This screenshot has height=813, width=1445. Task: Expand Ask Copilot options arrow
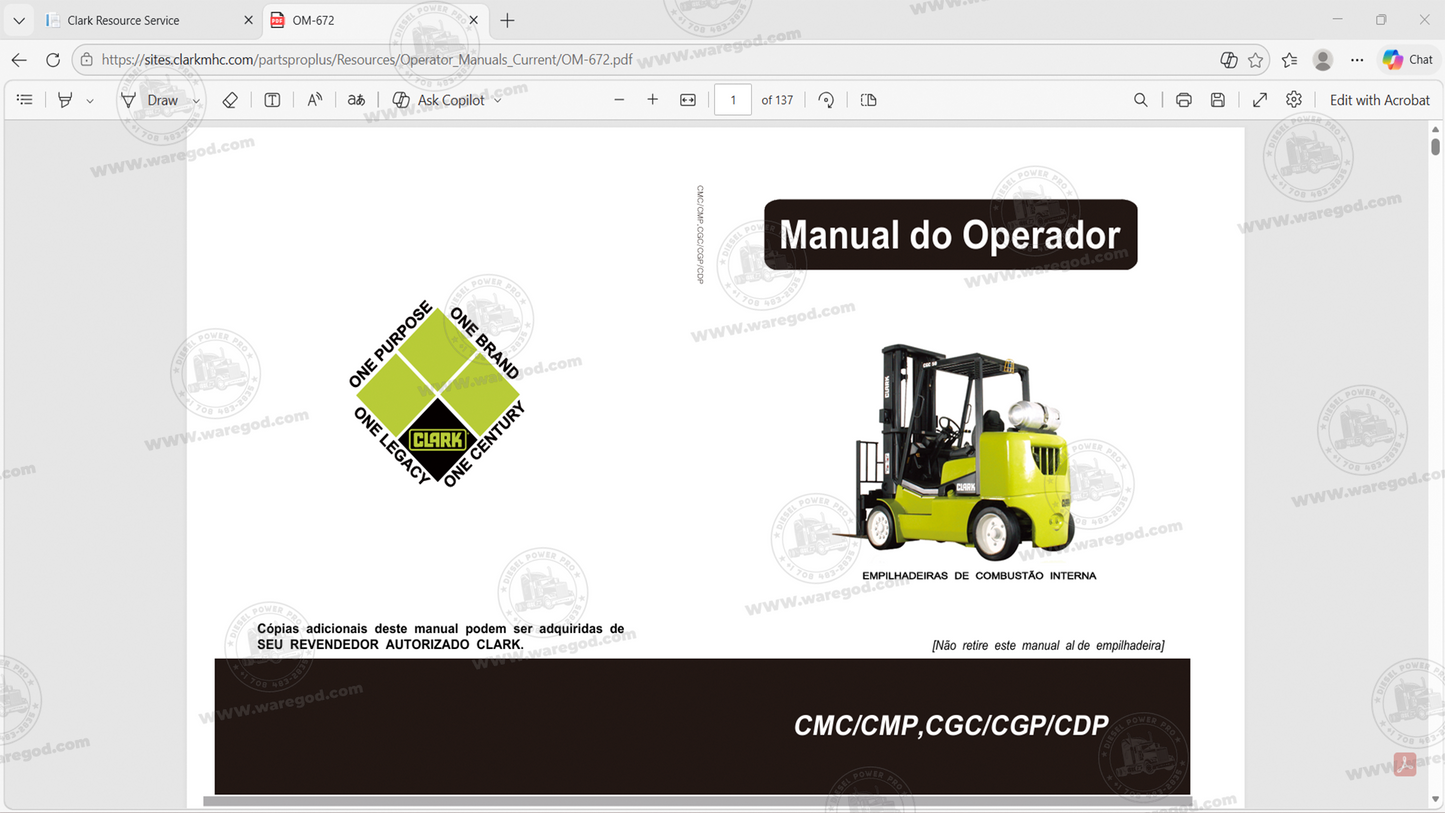[498, 101]
